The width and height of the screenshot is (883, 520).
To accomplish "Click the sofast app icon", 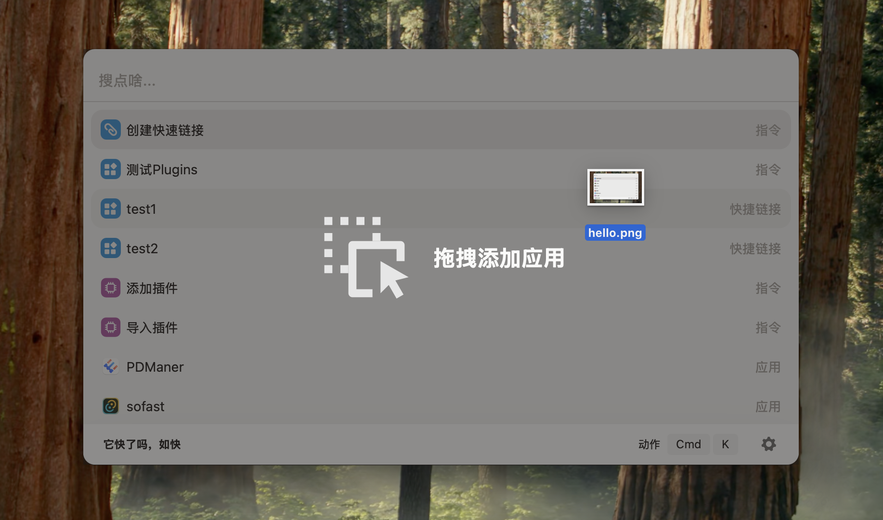I will [110, 406].
